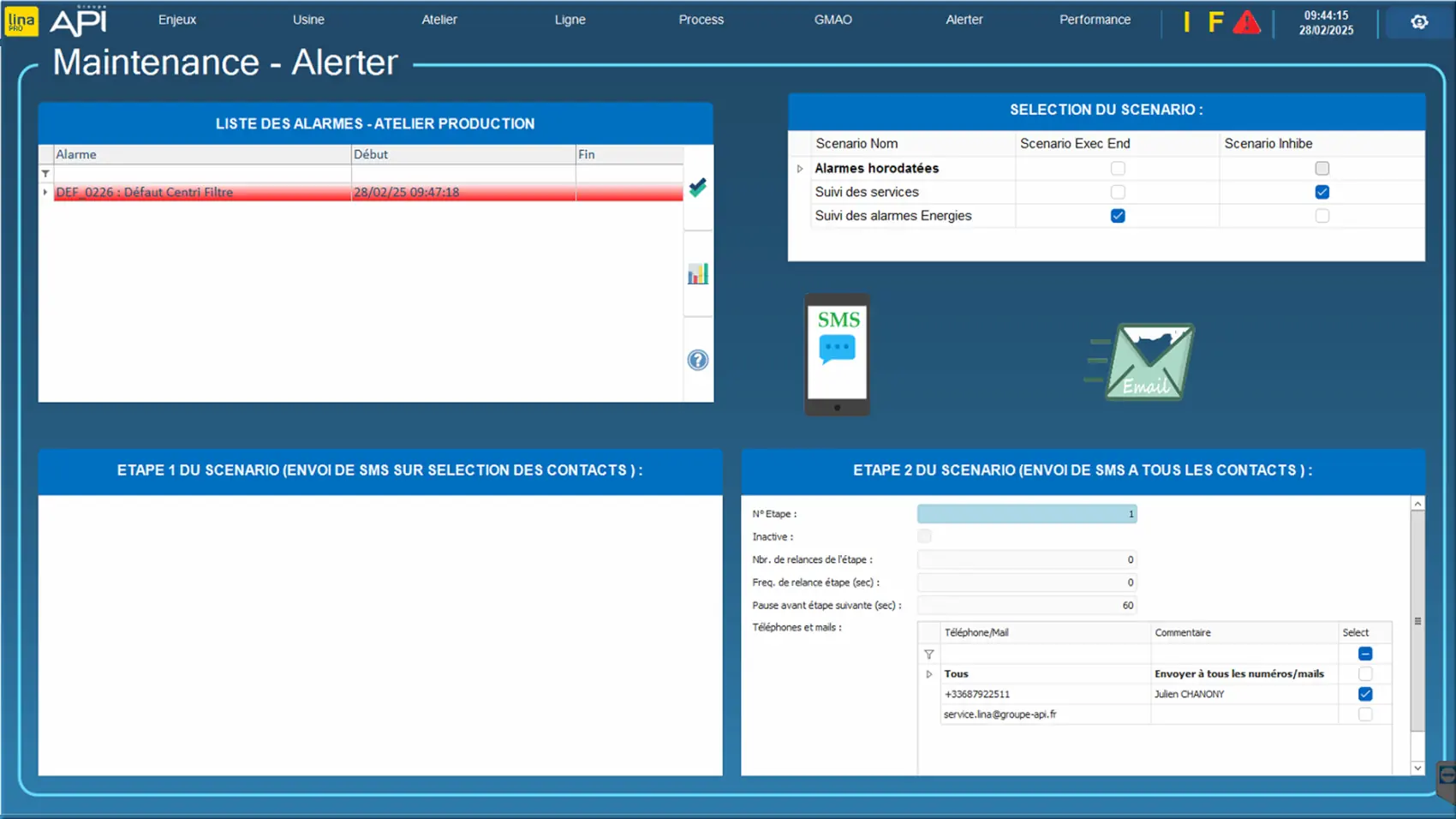1456x819 pixels.
Task: Uncheck Scenario Inhibe for Suivi des services
Action: pyautogui.click(x=1322, y=192)
